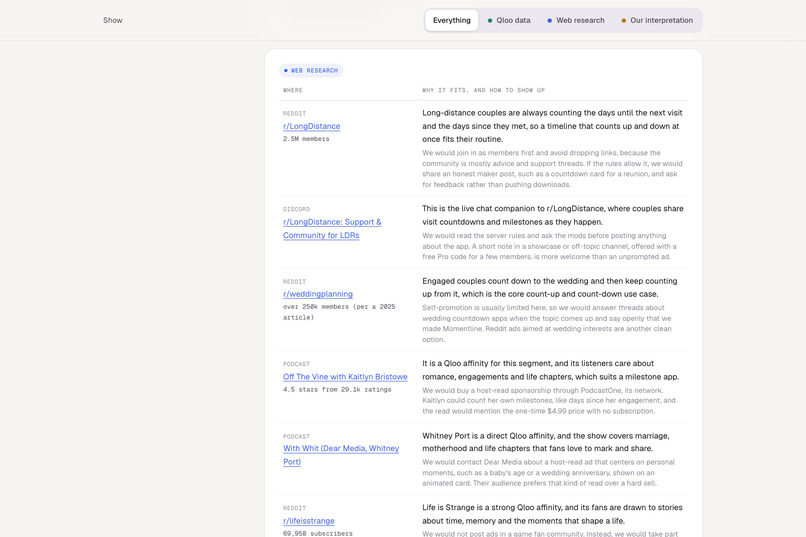Click the 'DISCORD' source label

(296, 210)
